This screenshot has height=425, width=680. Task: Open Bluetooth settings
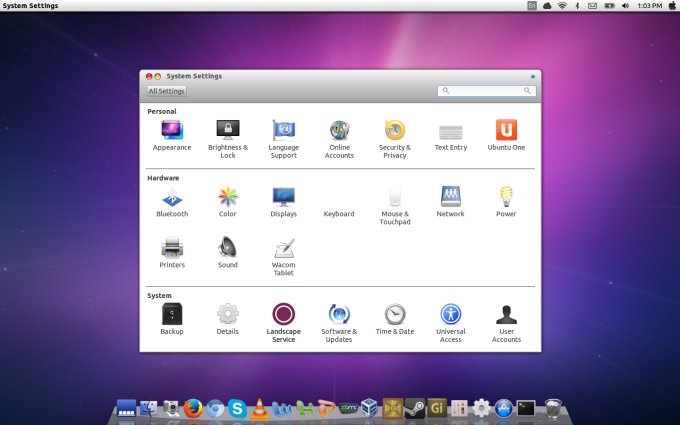click(x=171, y=197)
